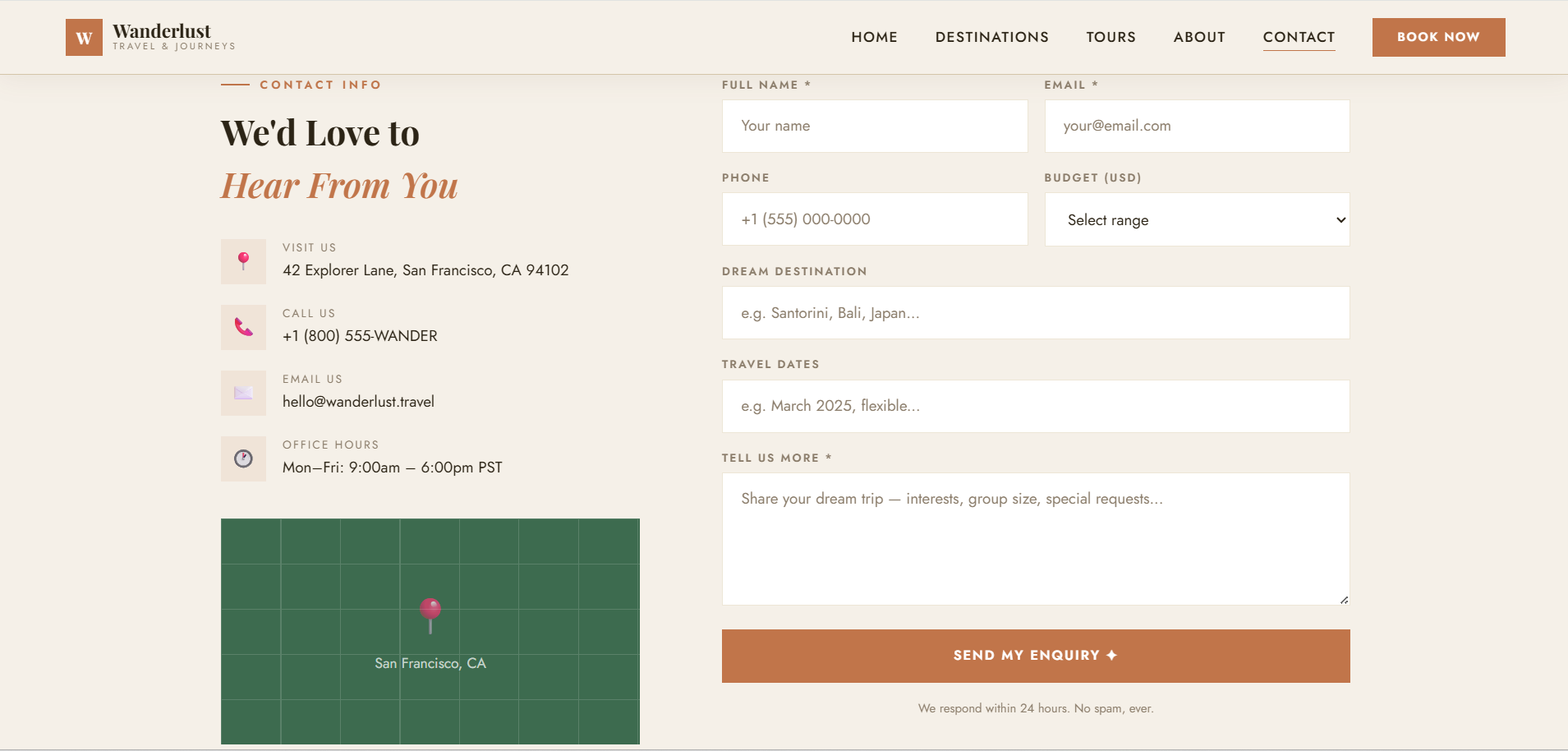Screen dimensions: 1568x751
Task: Open the Budget Select range dropdown
Action: 1197,219
